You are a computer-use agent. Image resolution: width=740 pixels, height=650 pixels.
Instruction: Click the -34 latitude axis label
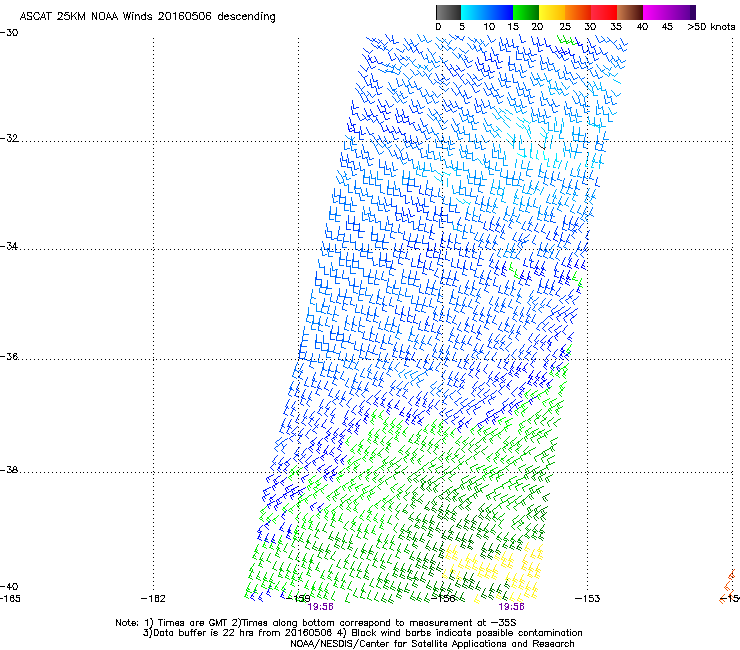click(9, 246)
